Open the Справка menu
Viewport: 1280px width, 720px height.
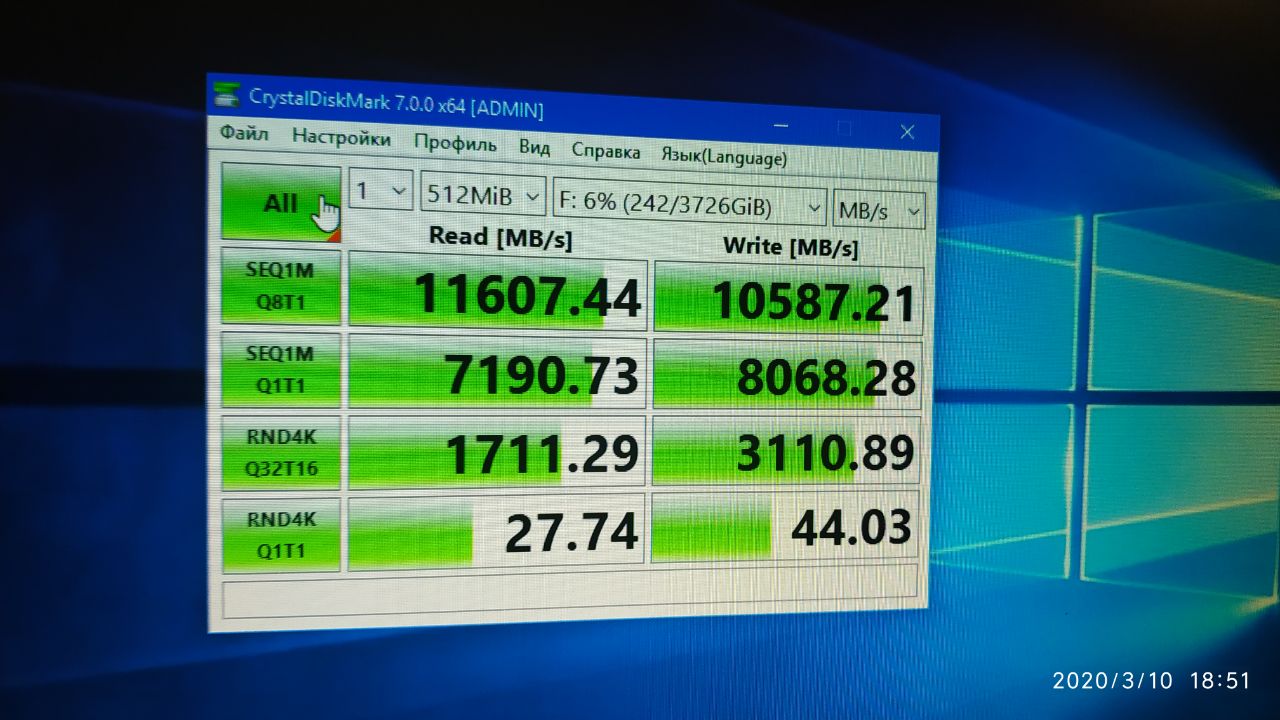click(x=605, y=151)
